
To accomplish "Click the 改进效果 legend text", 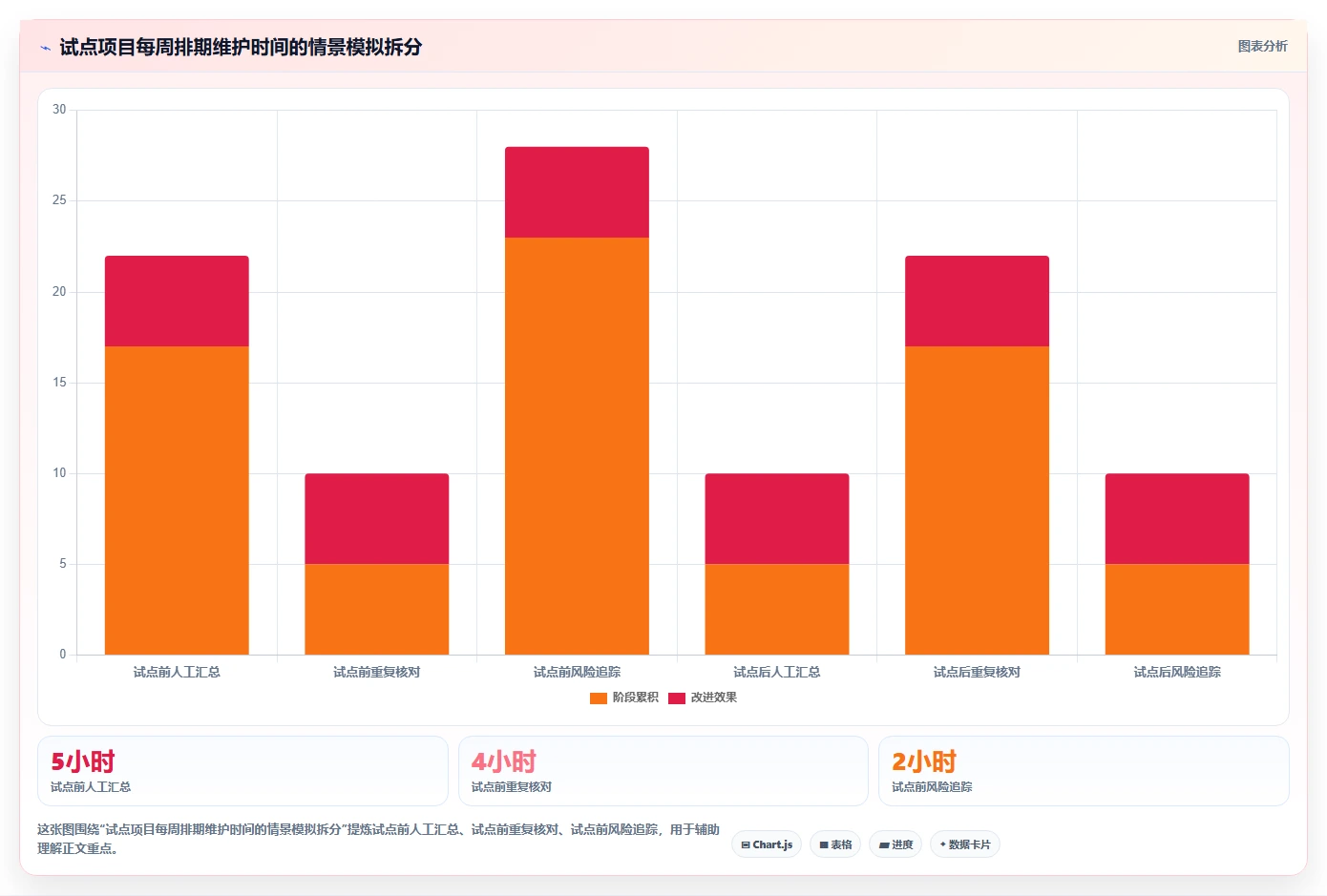I will click(713, 698).
